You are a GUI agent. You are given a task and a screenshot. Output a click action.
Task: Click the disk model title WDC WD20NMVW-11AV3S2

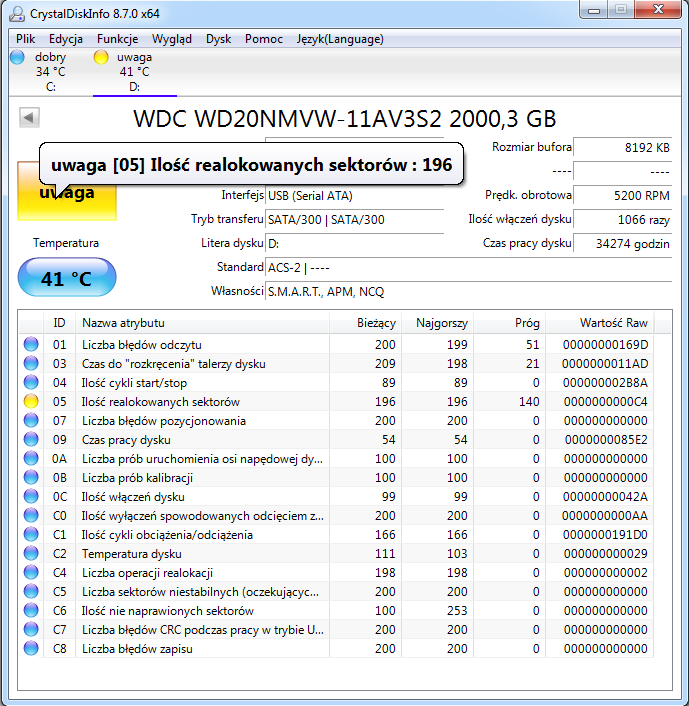click(x=344, y=119)
